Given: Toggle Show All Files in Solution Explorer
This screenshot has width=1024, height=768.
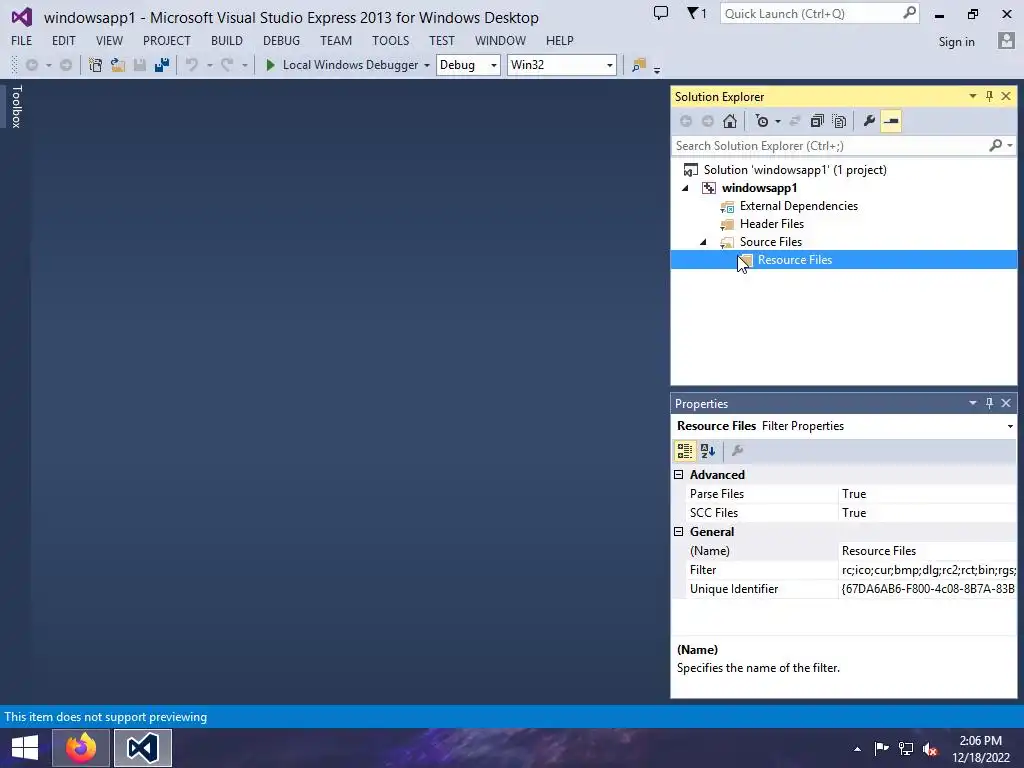Looking at the screenshot, I should (x=839, y=121).
